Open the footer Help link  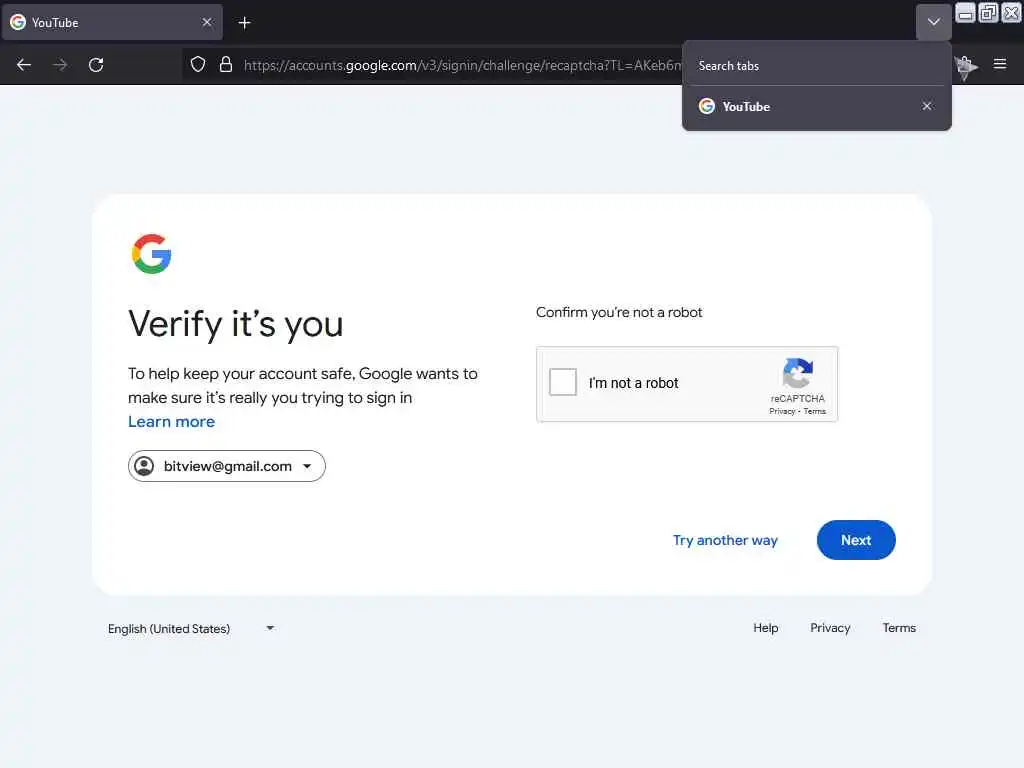[765, 628]
